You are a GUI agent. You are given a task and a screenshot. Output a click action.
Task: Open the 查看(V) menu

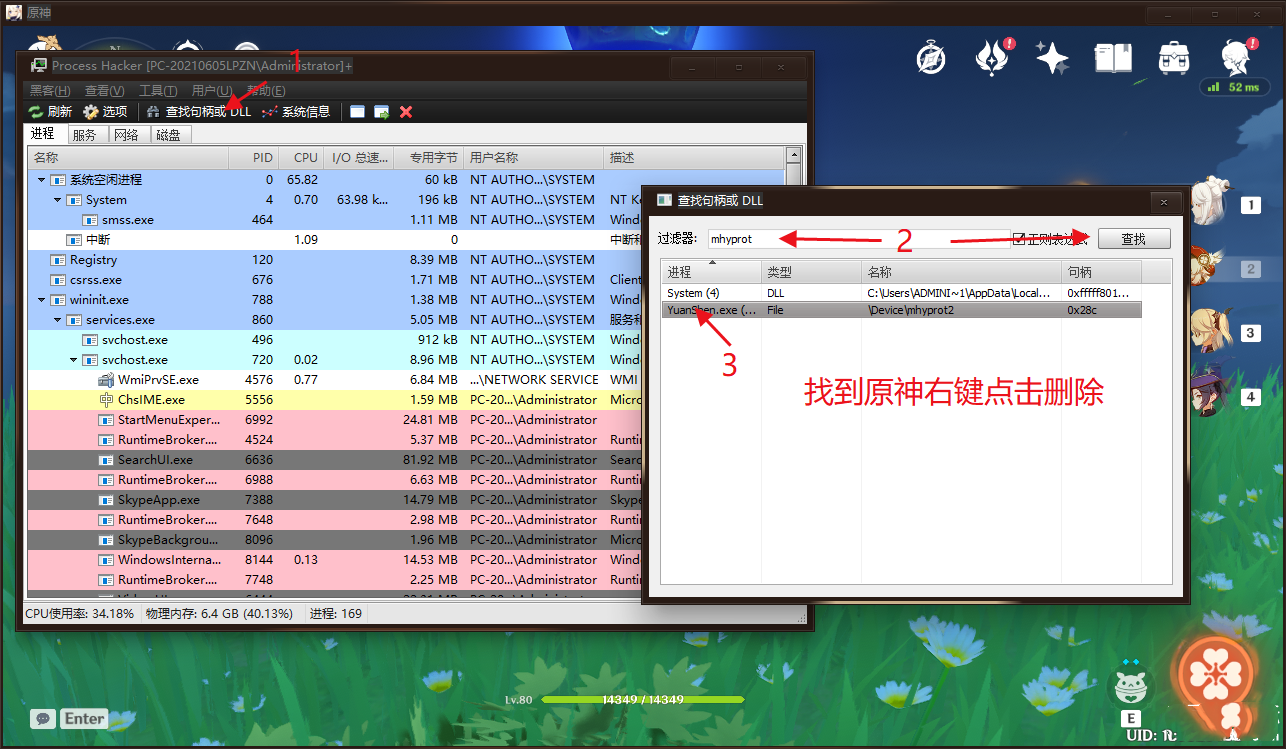[x=105, y=91]
